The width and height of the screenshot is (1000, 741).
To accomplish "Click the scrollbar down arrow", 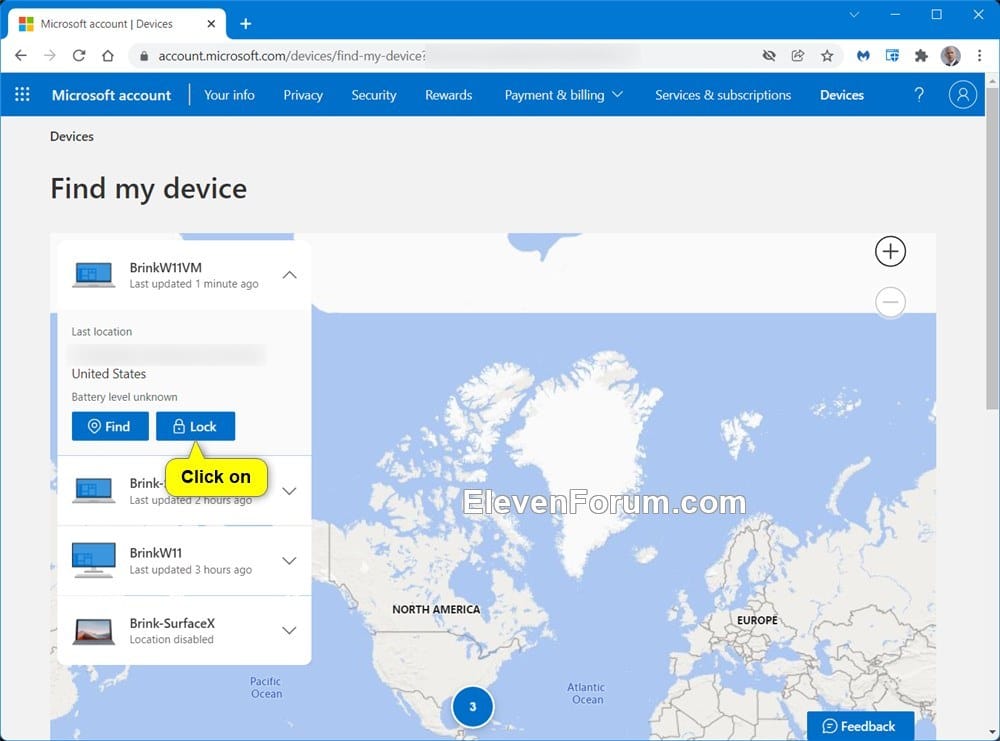I will tap(992, 733).
